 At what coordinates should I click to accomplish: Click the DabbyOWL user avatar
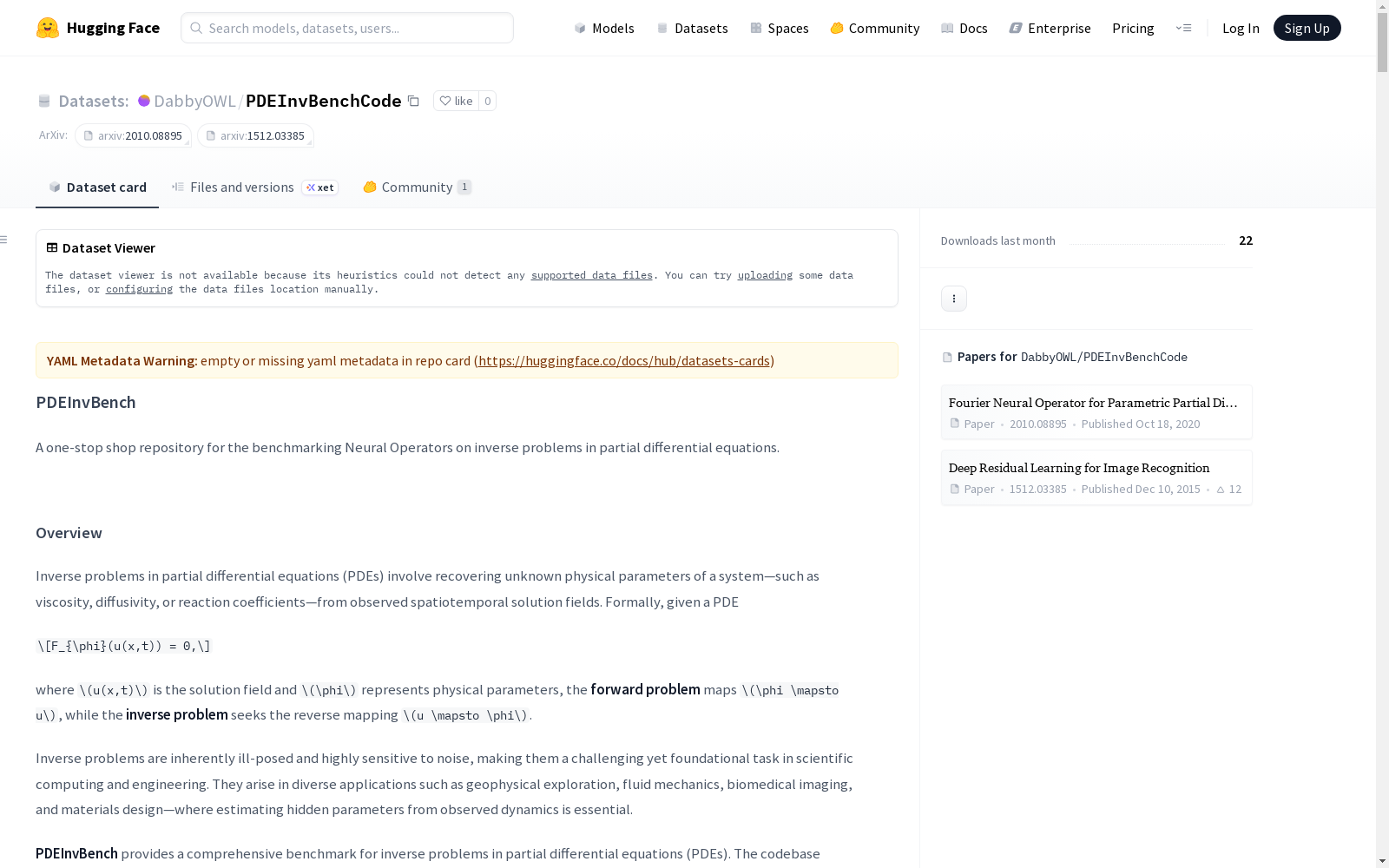pyautogui.click(x=144, y=101)
